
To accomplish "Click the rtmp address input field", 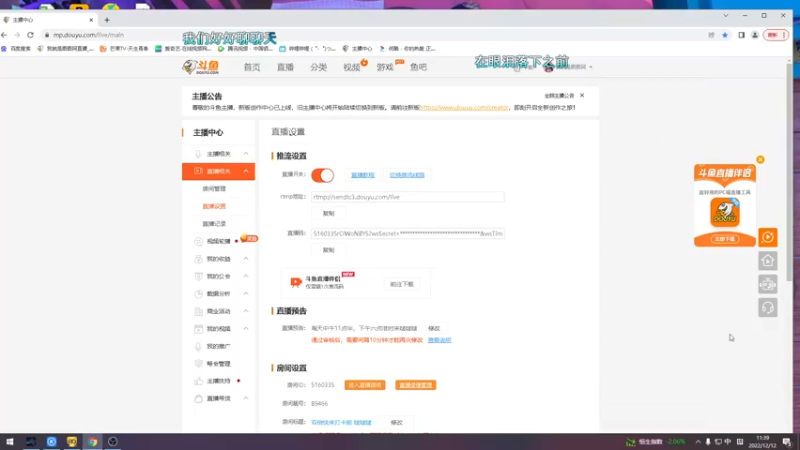I will tap(408, 197).
